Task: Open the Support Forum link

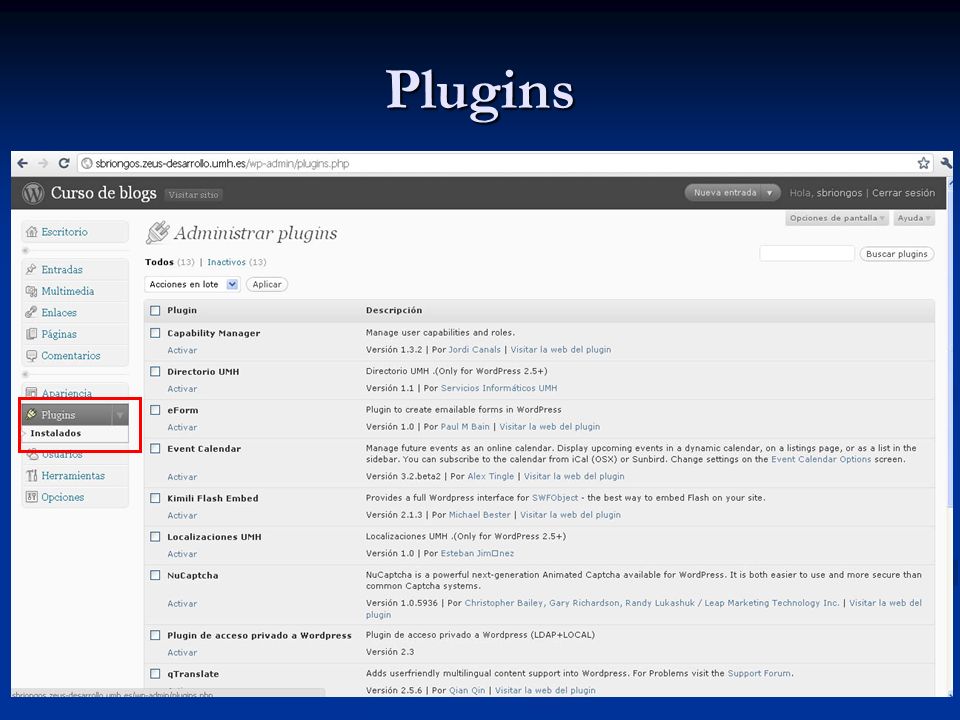Action: 759,673
